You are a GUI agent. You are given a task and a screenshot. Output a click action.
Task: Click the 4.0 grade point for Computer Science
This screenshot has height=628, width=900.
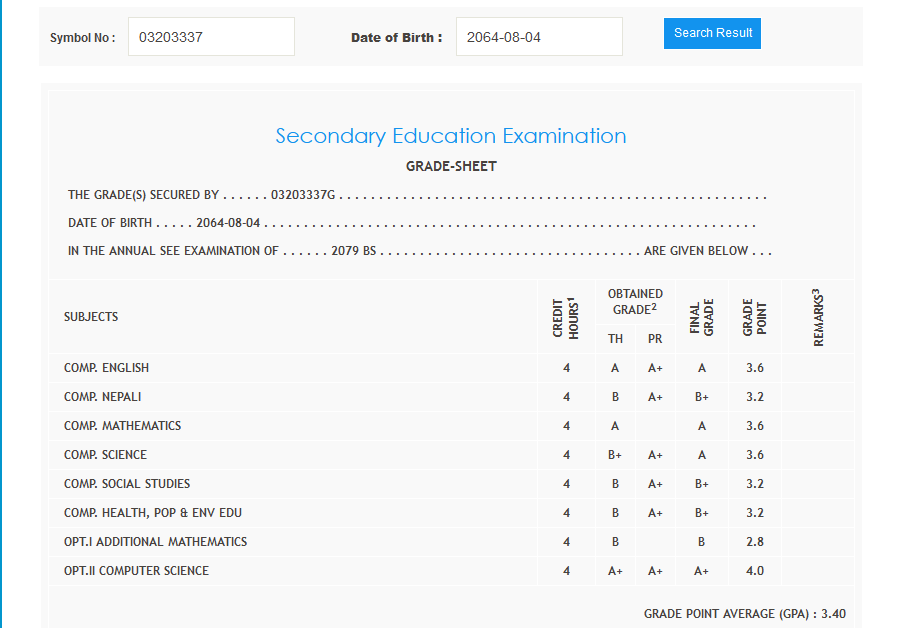[755, 571]
